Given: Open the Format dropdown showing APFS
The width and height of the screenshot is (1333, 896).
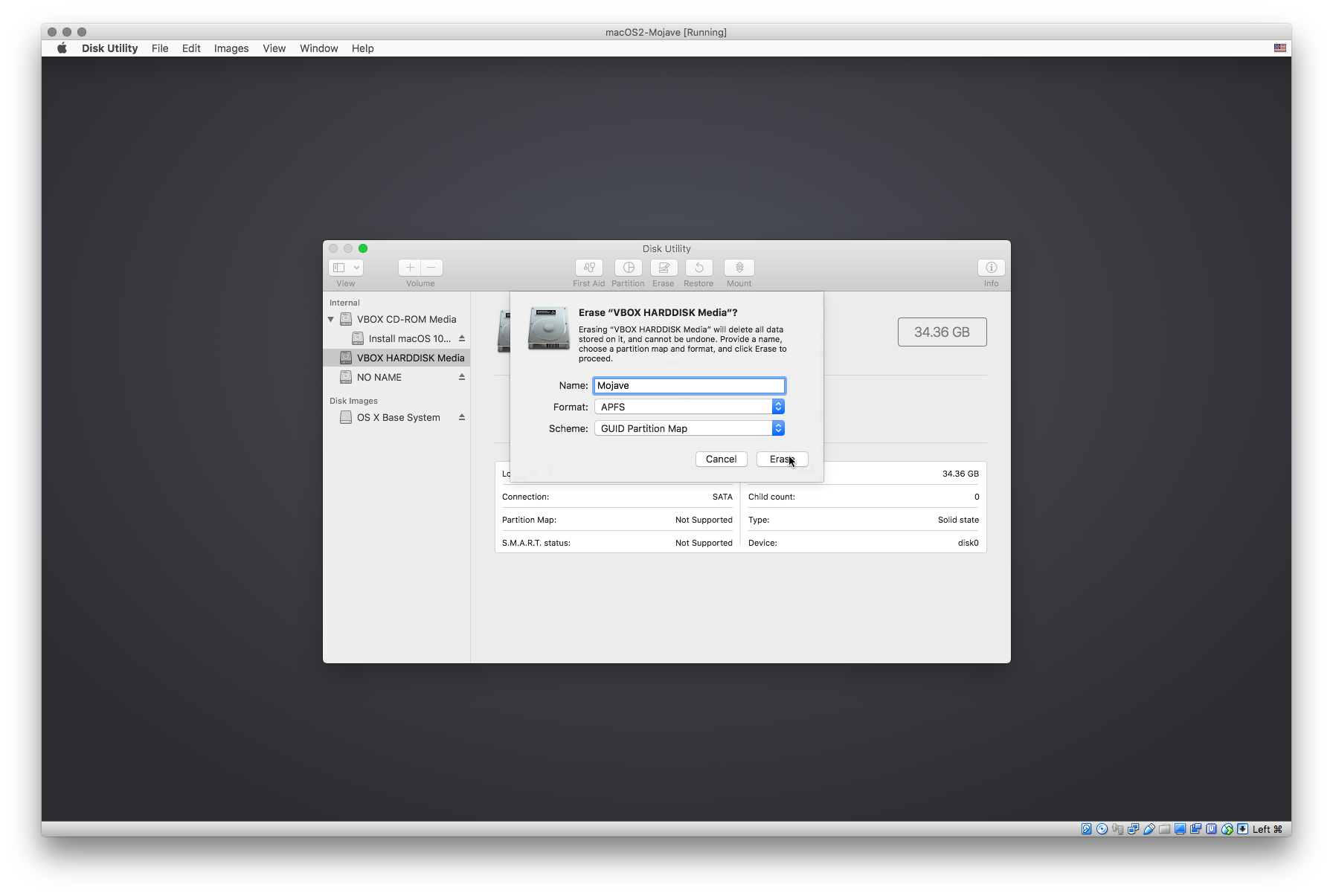Looking at the screenshot, I should point(689,407).
